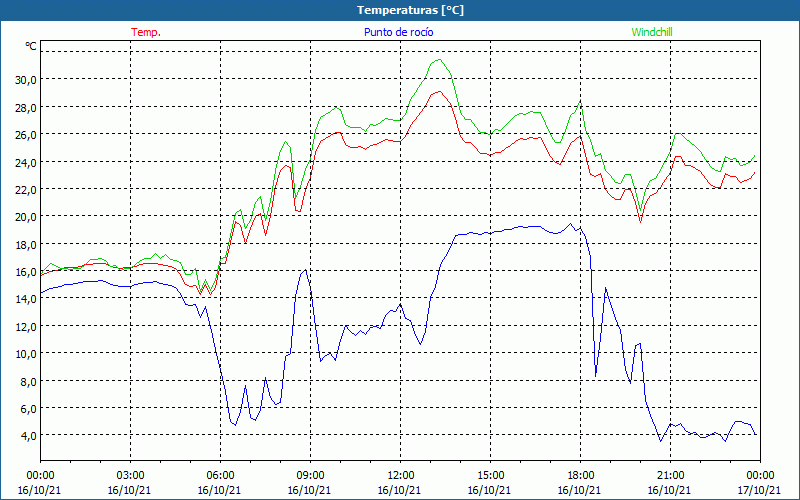
Task: Click the 12:00 time axis label
Action: (x=400, y=476)
